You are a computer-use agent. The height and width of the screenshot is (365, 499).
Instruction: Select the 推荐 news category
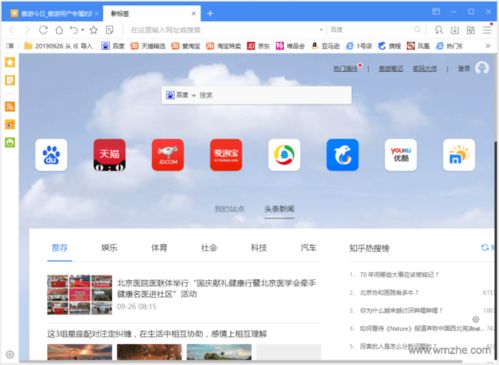click(60, 248)
